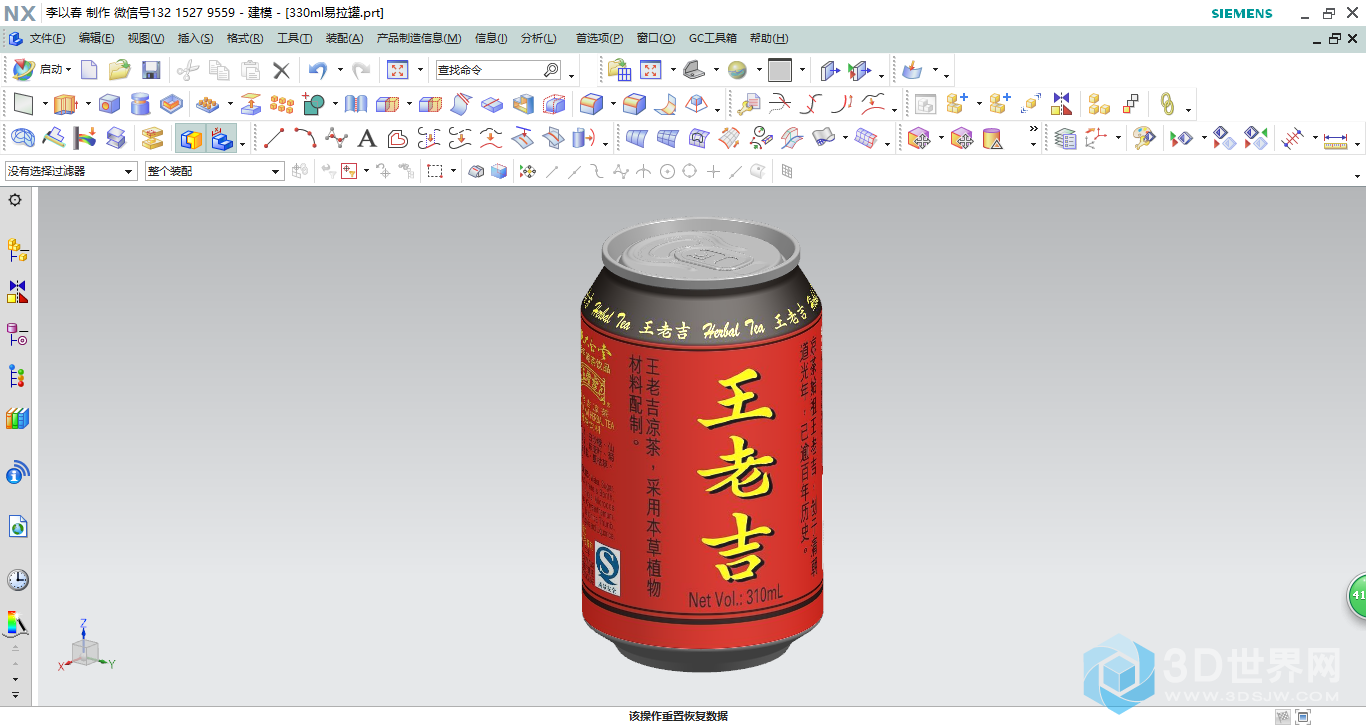The width and height of the screenshot is (1366, 728).
Task: Expand the Fit view options dropdown arrow
Action: coord(420,70)
